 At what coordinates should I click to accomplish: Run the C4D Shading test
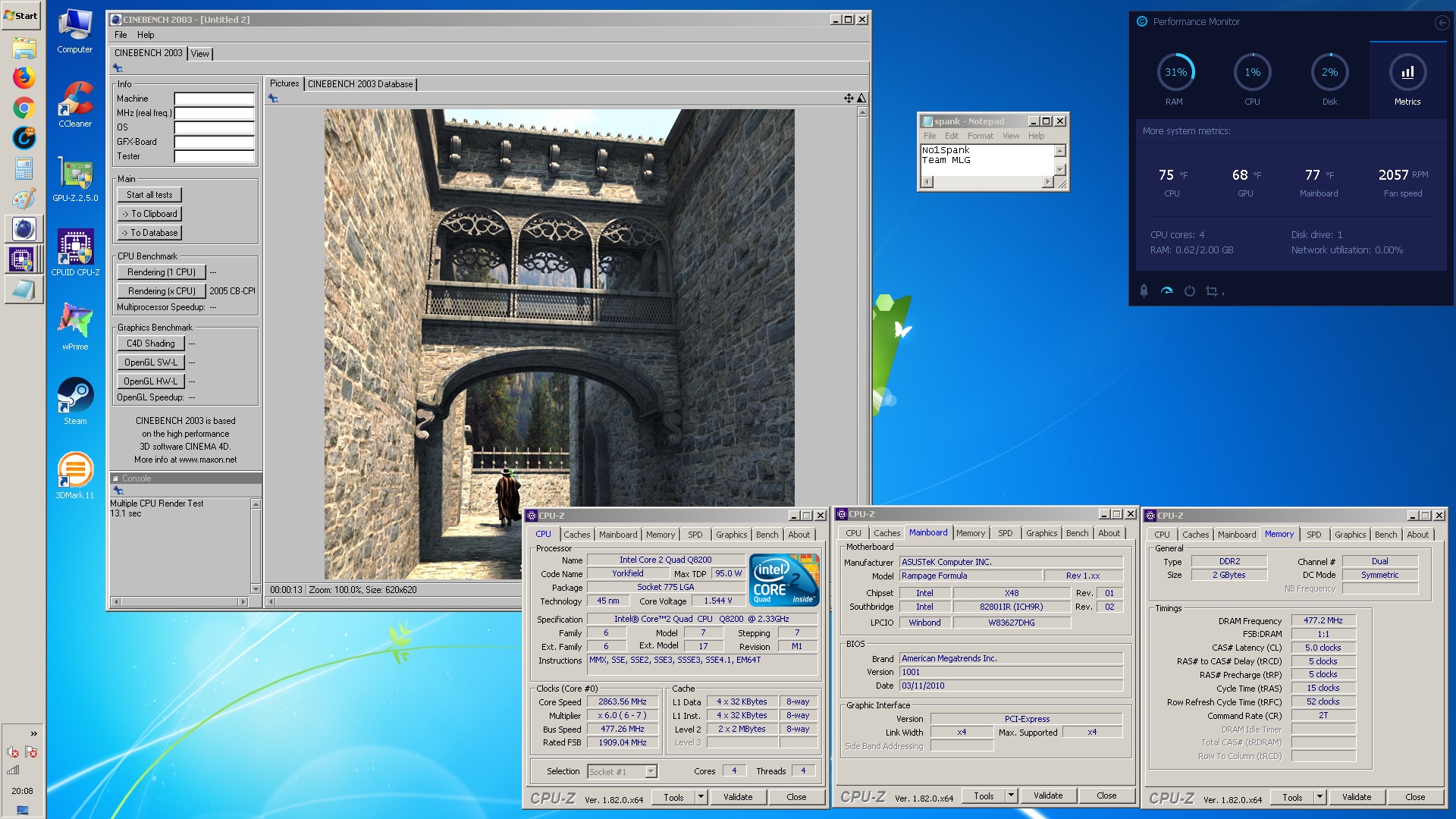pos(151,344)
